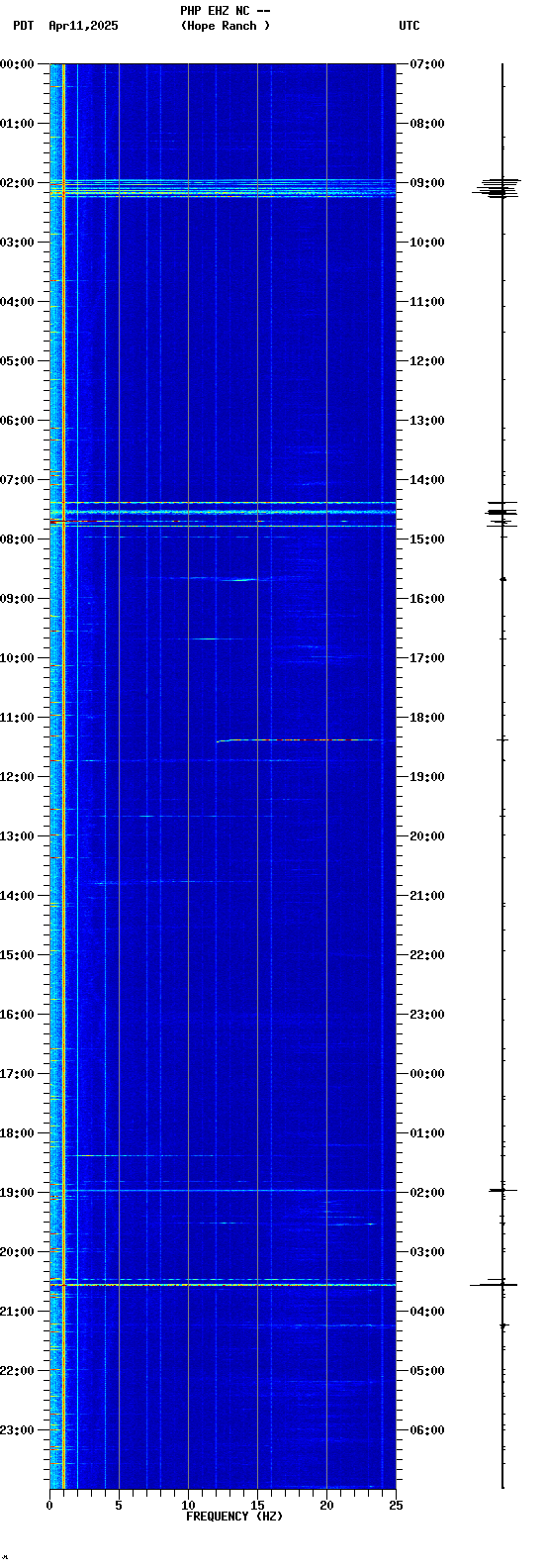Click "01:00" on the PDT time axis

coord(18,124)
